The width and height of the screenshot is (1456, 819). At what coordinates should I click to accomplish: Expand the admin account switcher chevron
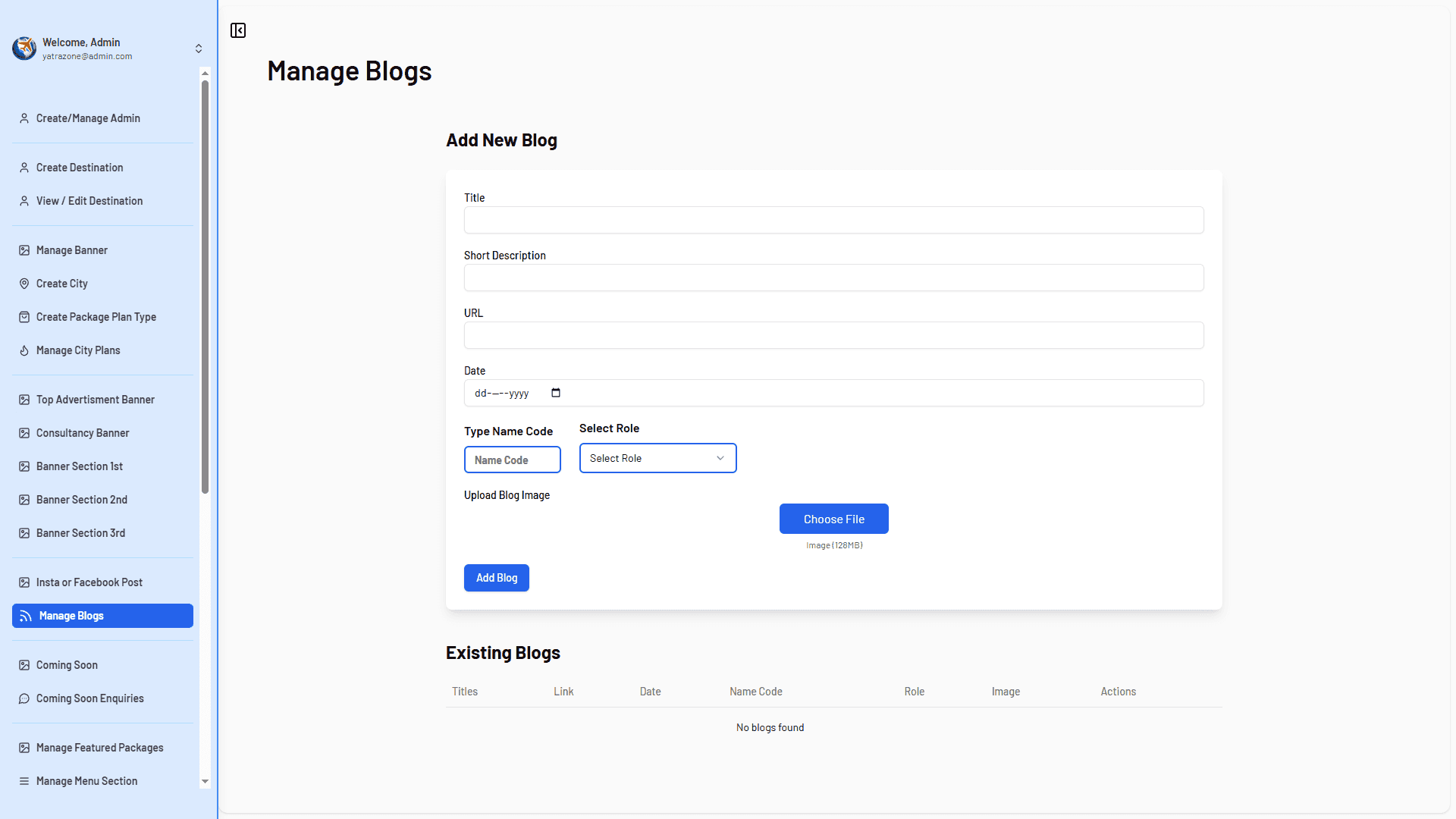click(199, 49)
